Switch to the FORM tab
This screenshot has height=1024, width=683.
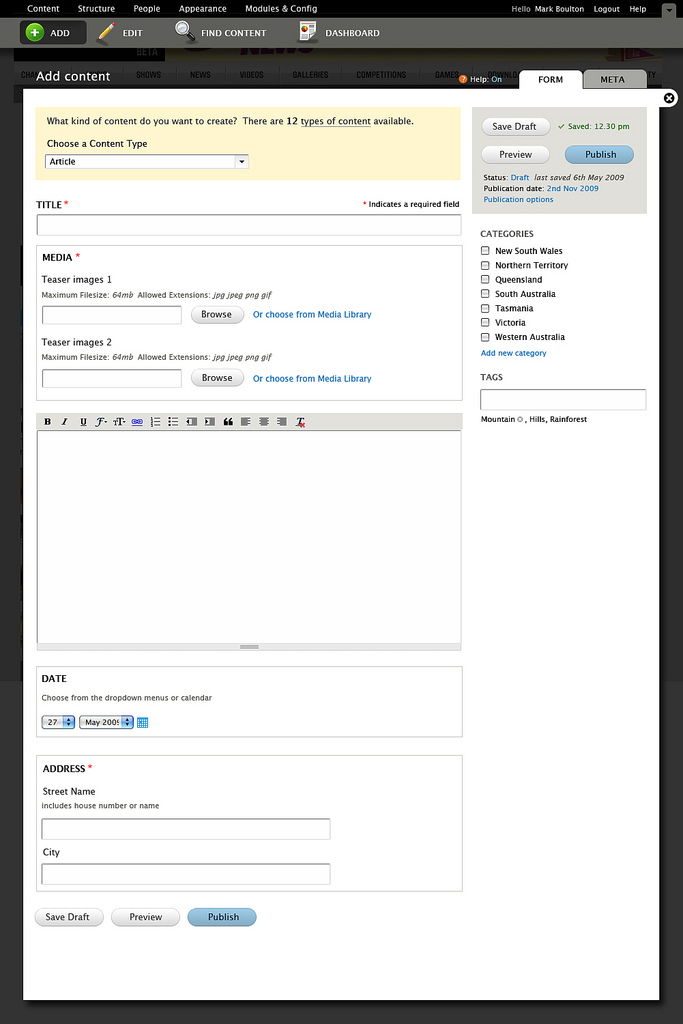(x=550, y=79)
